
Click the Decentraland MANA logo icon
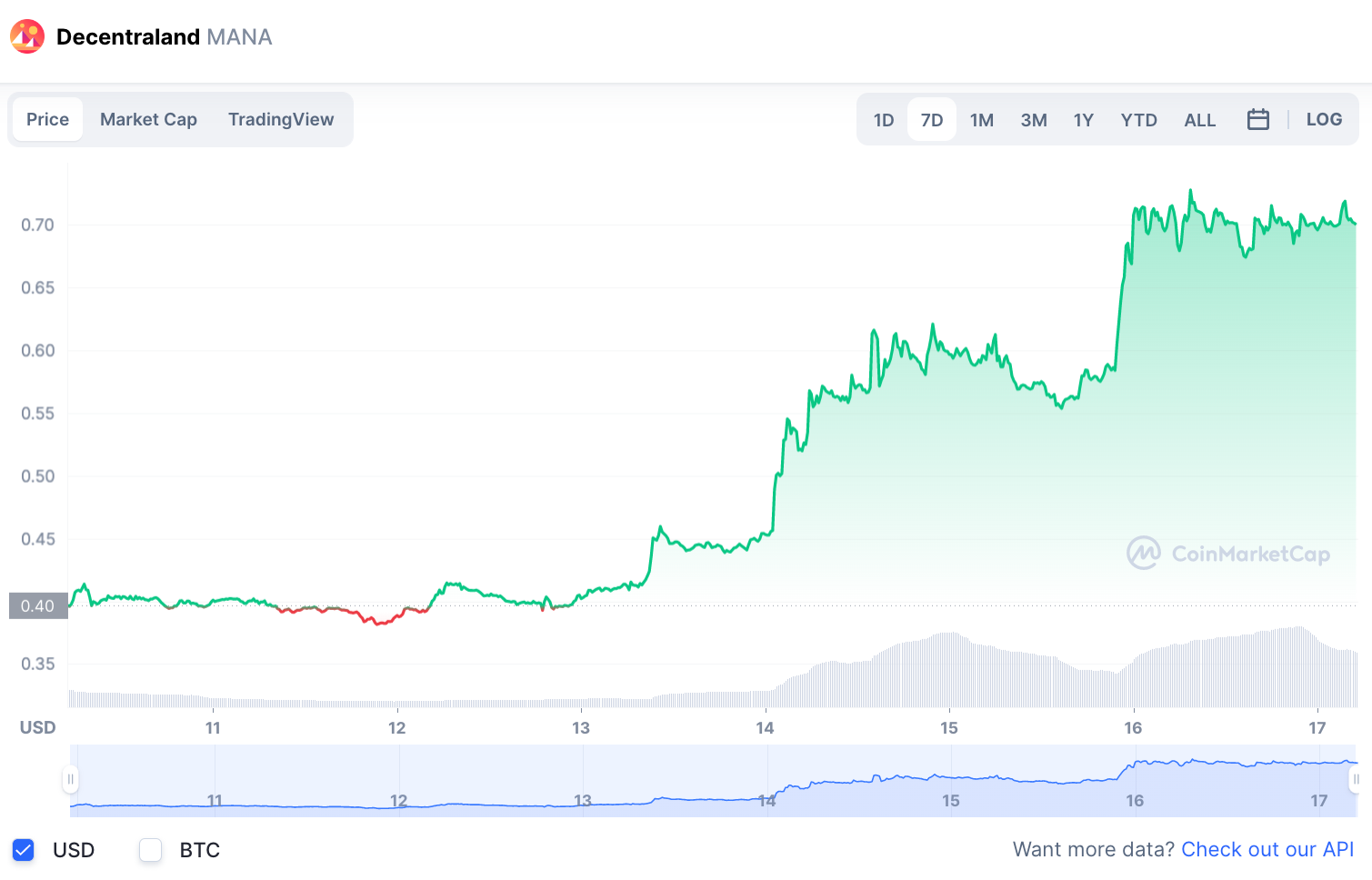[27, 36]
